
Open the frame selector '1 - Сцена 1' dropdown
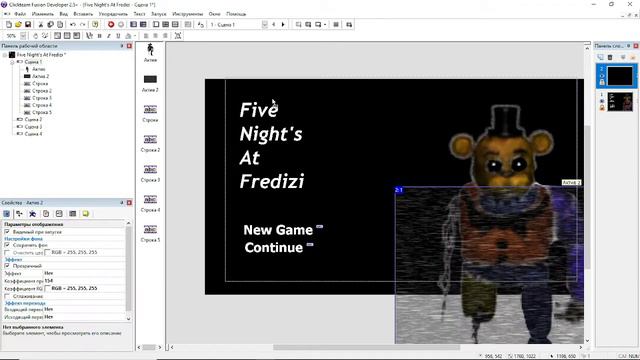coord(264,25)
